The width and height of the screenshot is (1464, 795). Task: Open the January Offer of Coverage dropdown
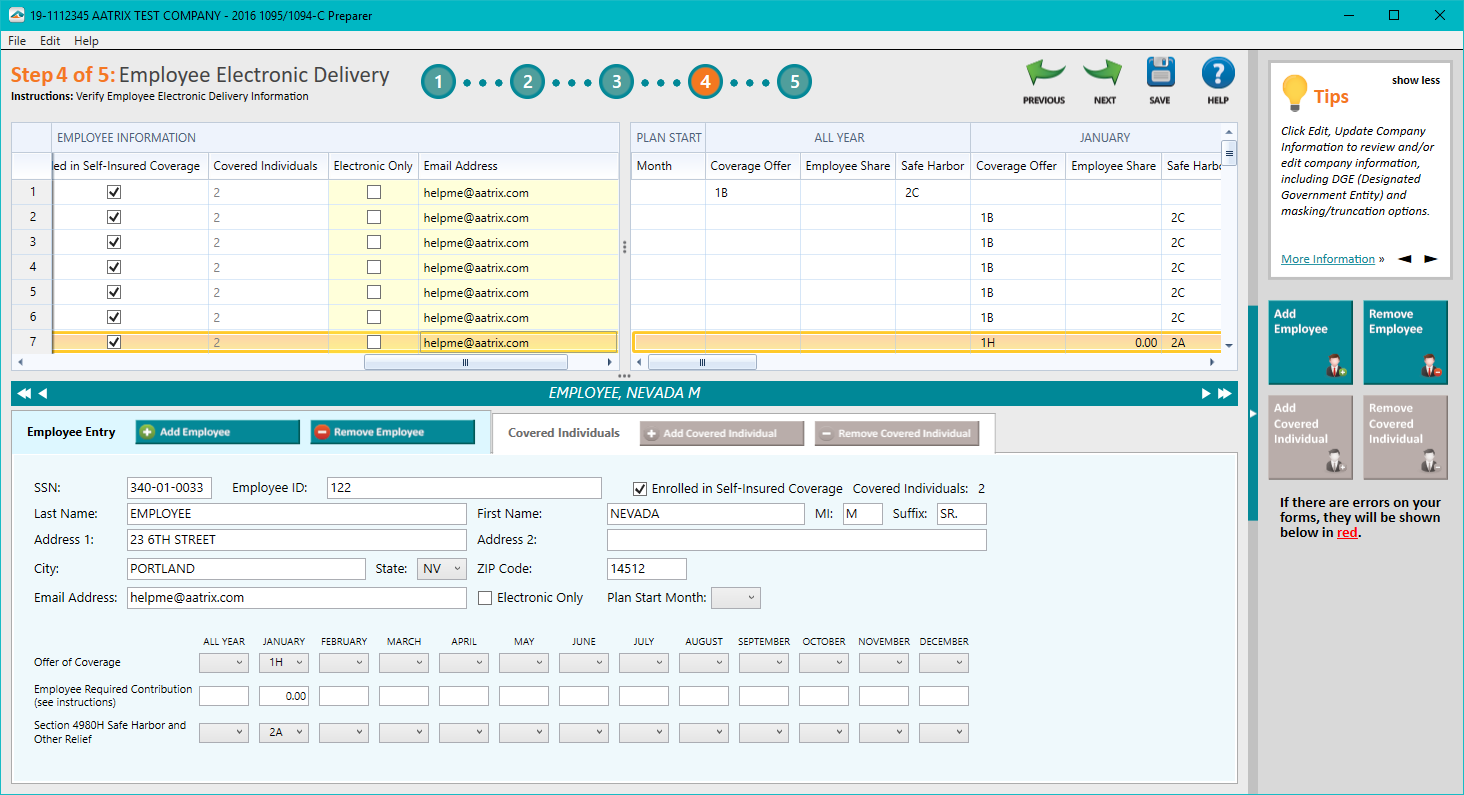click(284, 662)
